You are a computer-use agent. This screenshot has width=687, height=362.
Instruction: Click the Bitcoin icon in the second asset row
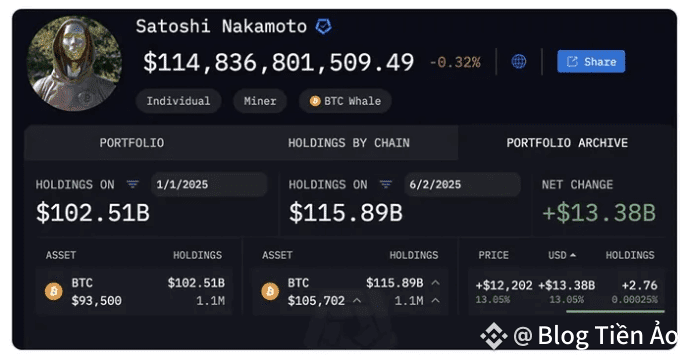click(270, 291)
